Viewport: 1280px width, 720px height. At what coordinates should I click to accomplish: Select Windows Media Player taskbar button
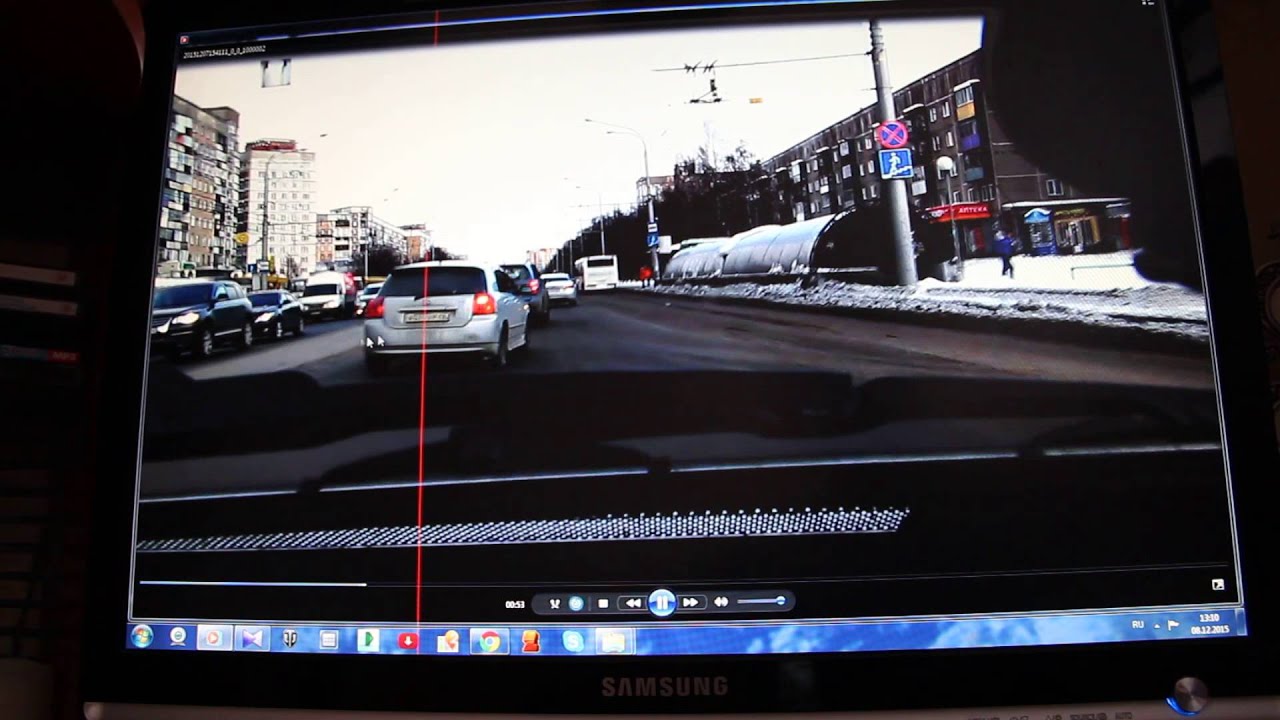point(213,637)
